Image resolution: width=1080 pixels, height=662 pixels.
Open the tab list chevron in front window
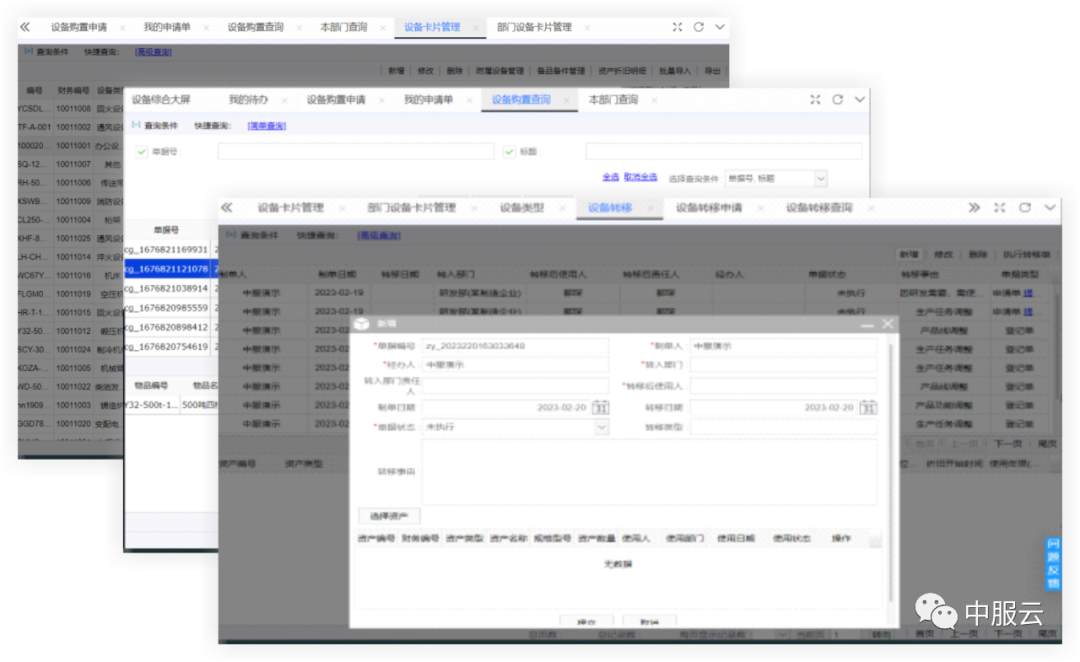pos(1050,207)
